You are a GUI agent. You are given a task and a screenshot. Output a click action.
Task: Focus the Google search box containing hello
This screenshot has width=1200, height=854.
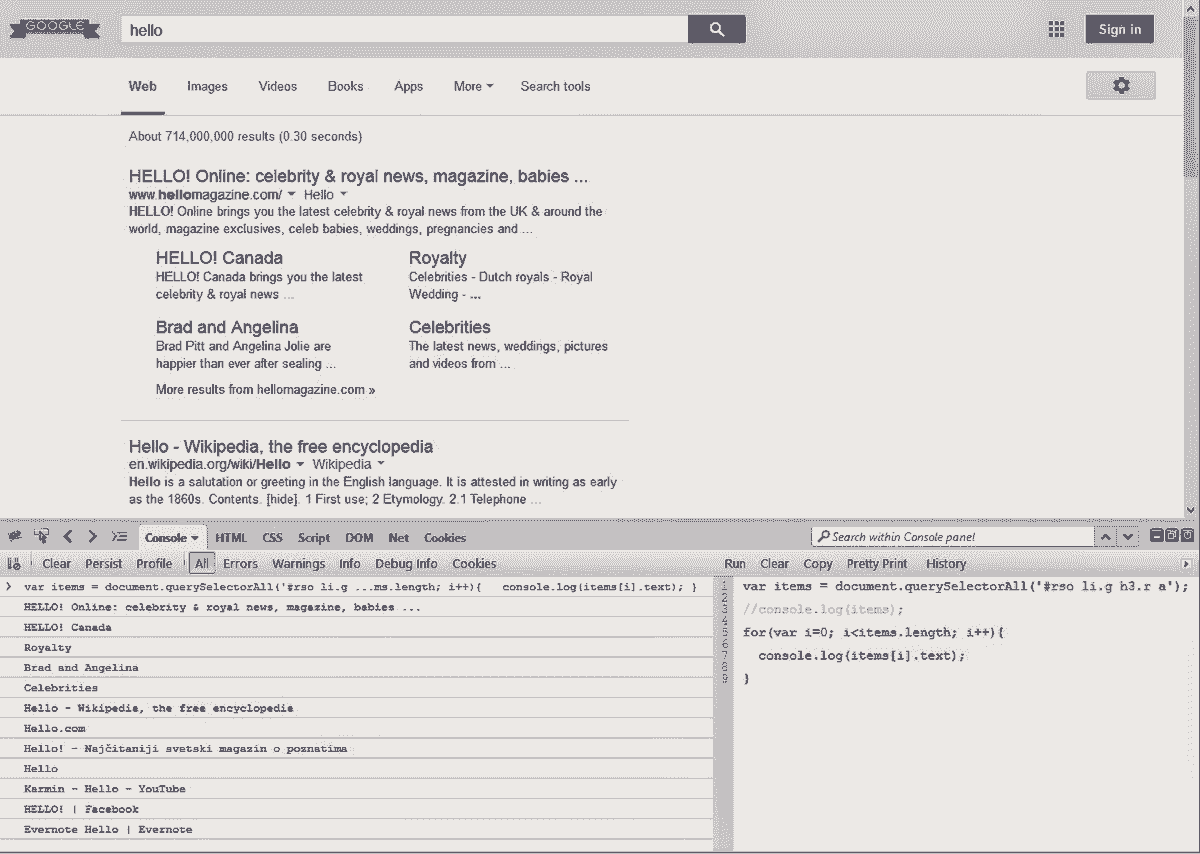click(x=404, y=30)
